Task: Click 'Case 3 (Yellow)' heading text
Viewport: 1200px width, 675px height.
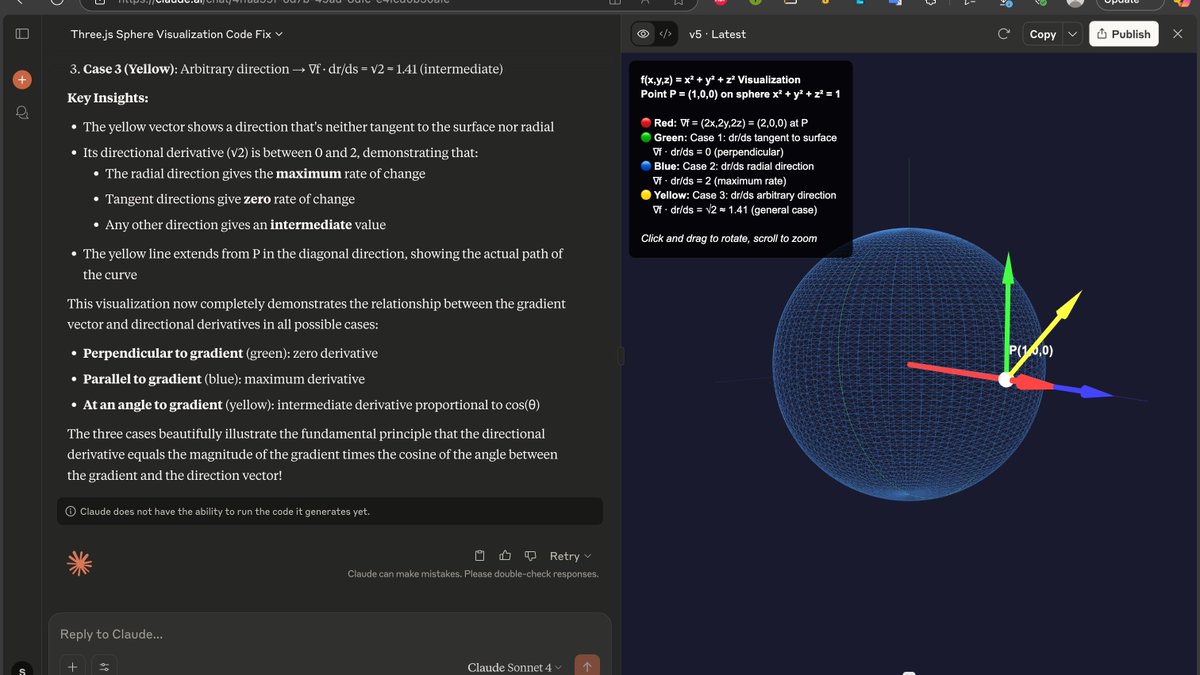Action: coord(130,69)
